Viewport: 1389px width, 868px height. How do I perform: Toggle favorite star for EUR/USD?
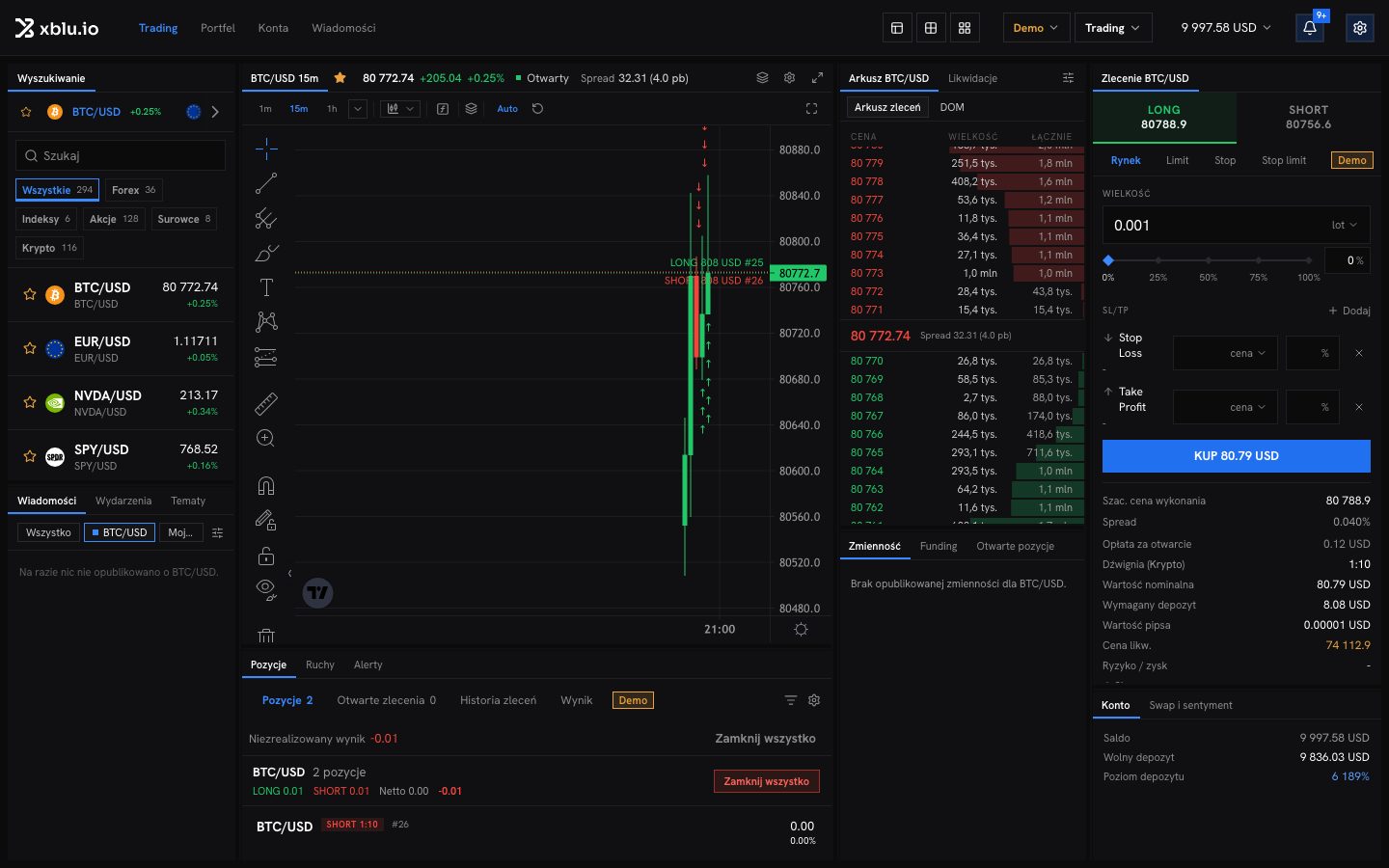(x=30, y=348)
